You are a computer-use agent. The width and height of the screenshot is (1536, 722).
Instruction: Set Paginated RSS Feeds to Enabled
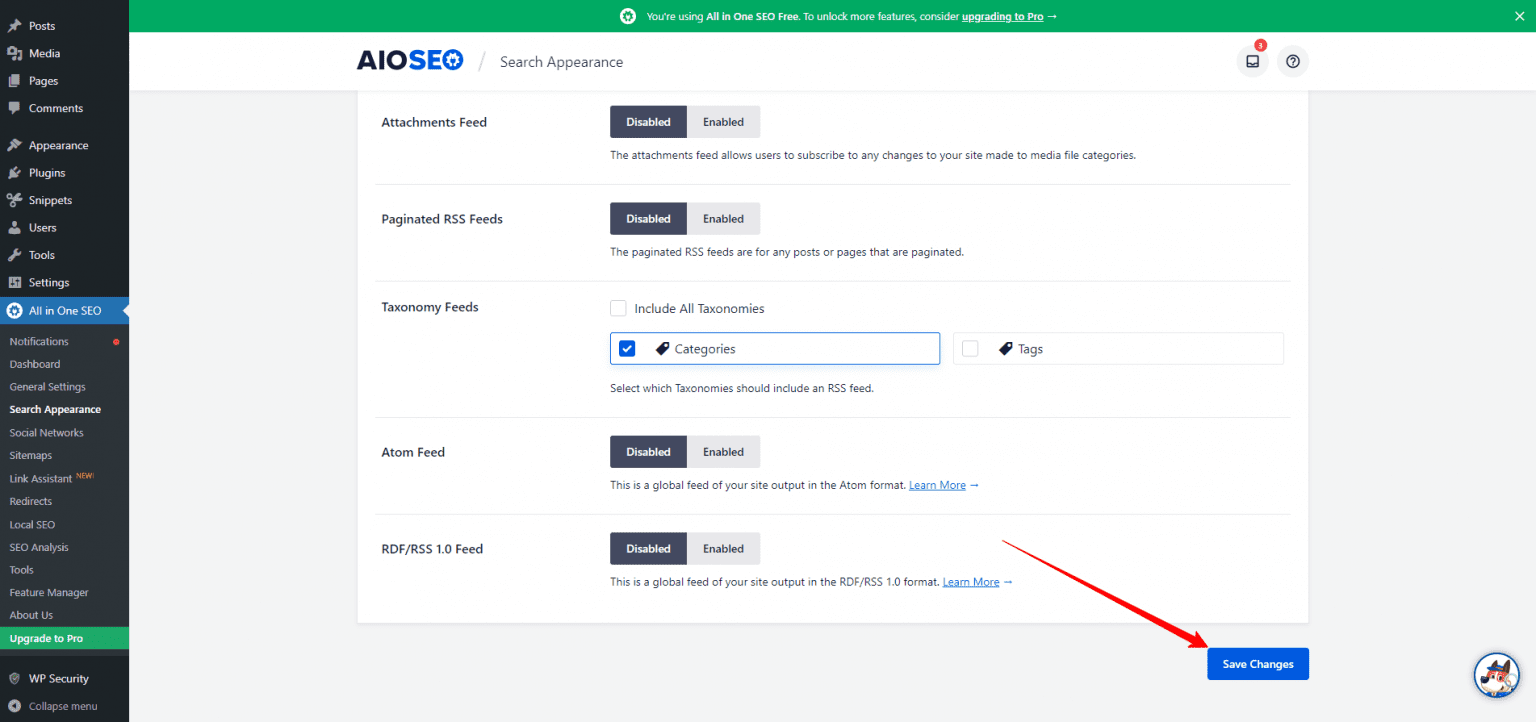click(723, 219)
